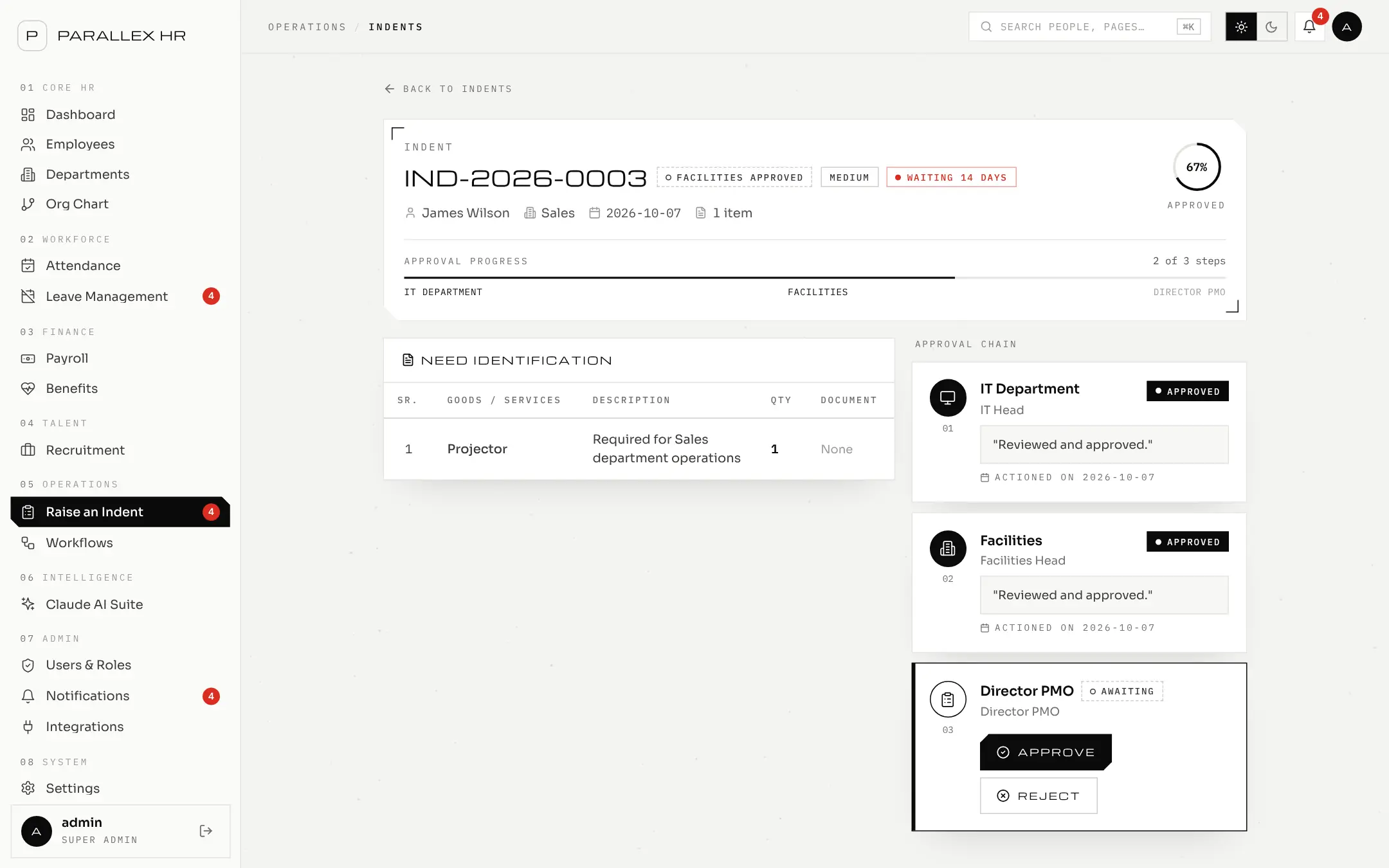The image size is (1389, 868).
Task: Click the Waiting 14 Days badge
Action: [x=951, y=177]
